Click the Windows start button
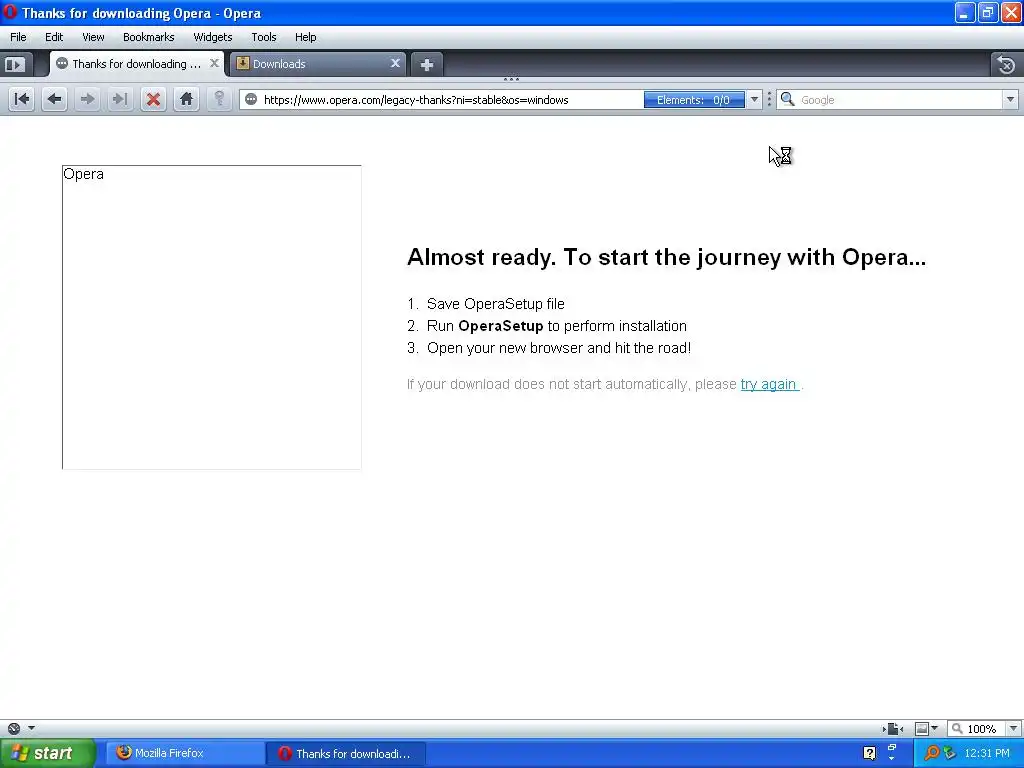Image resolution: width=1024 pixels, height=768 pixels. 47,753
